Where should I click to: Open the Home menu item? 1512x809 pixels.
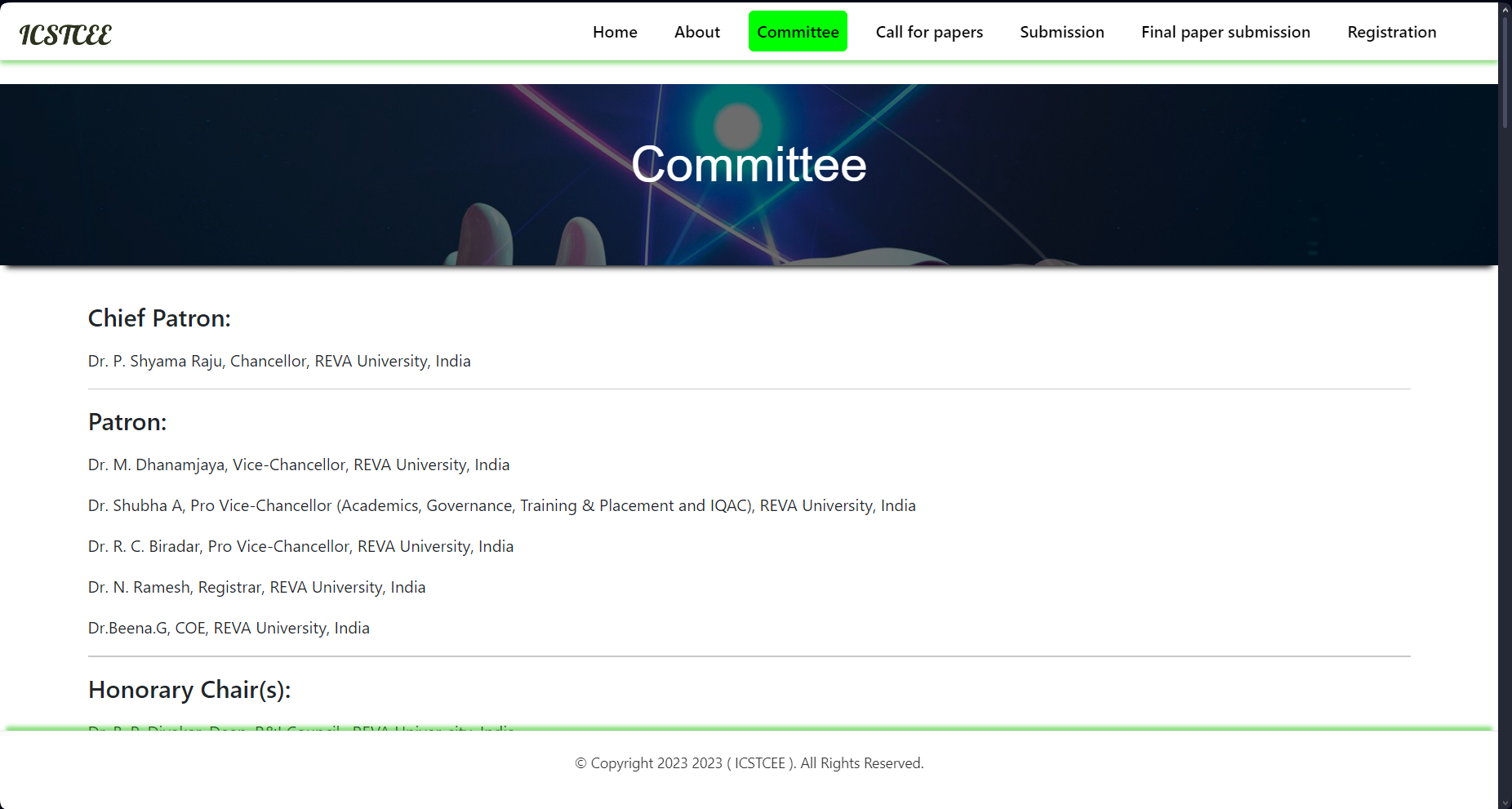tap(615, 32)
